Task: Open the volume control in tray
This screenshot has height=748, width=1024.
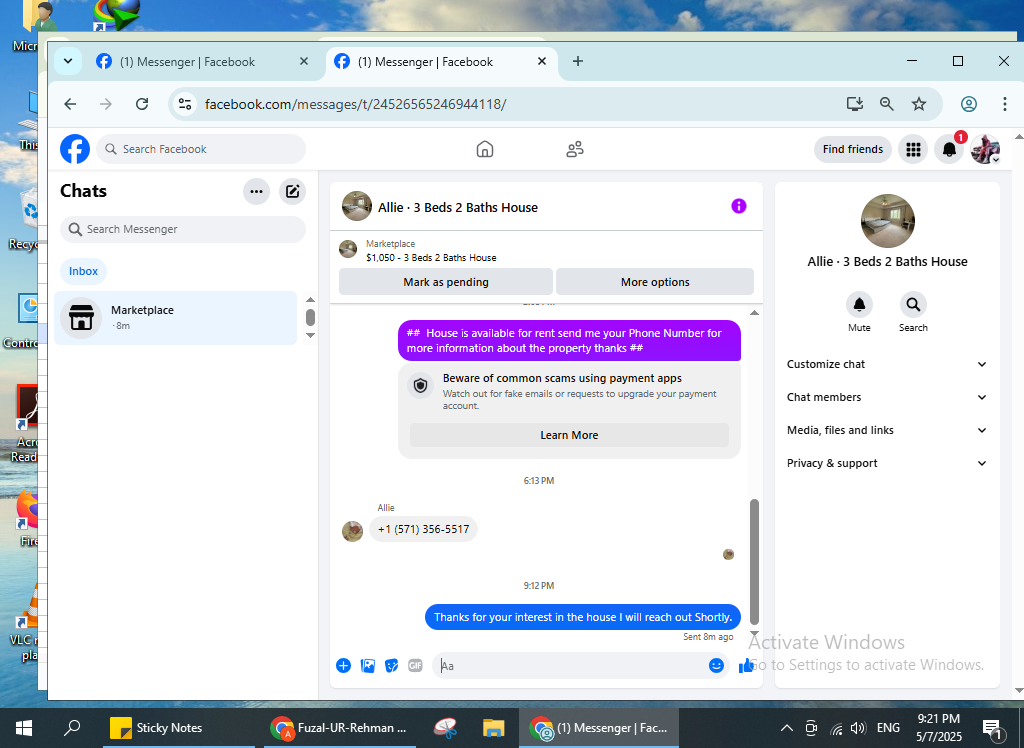Action: 858,728
